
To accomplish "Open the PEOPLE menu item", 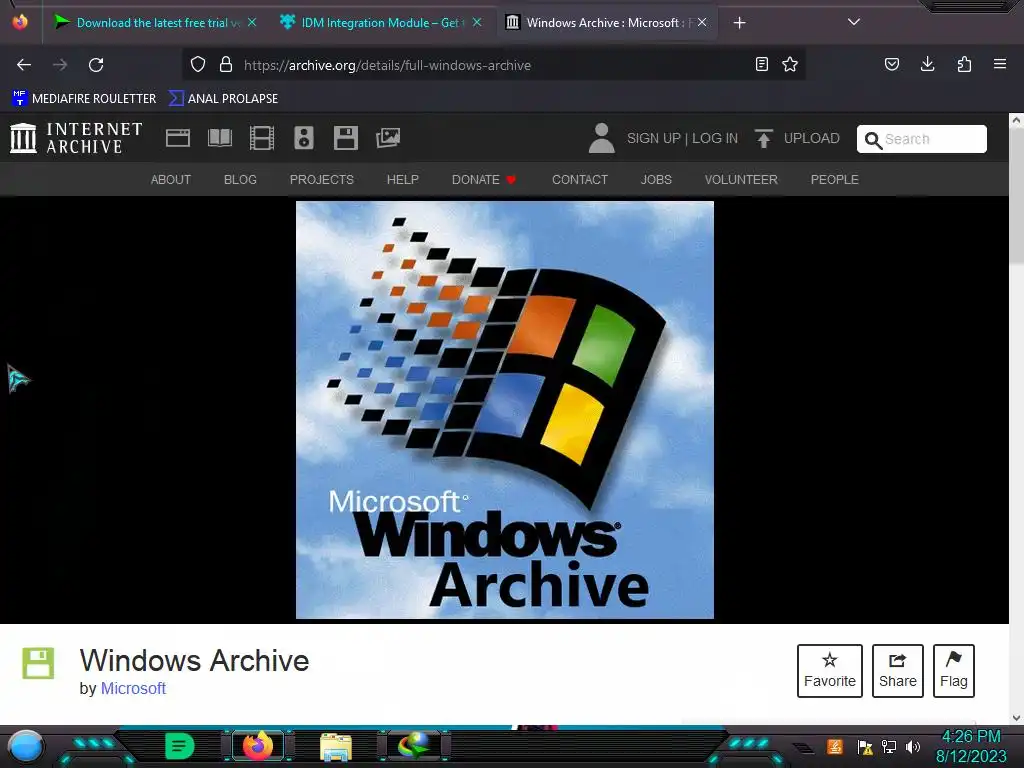I will click(835, 180).
